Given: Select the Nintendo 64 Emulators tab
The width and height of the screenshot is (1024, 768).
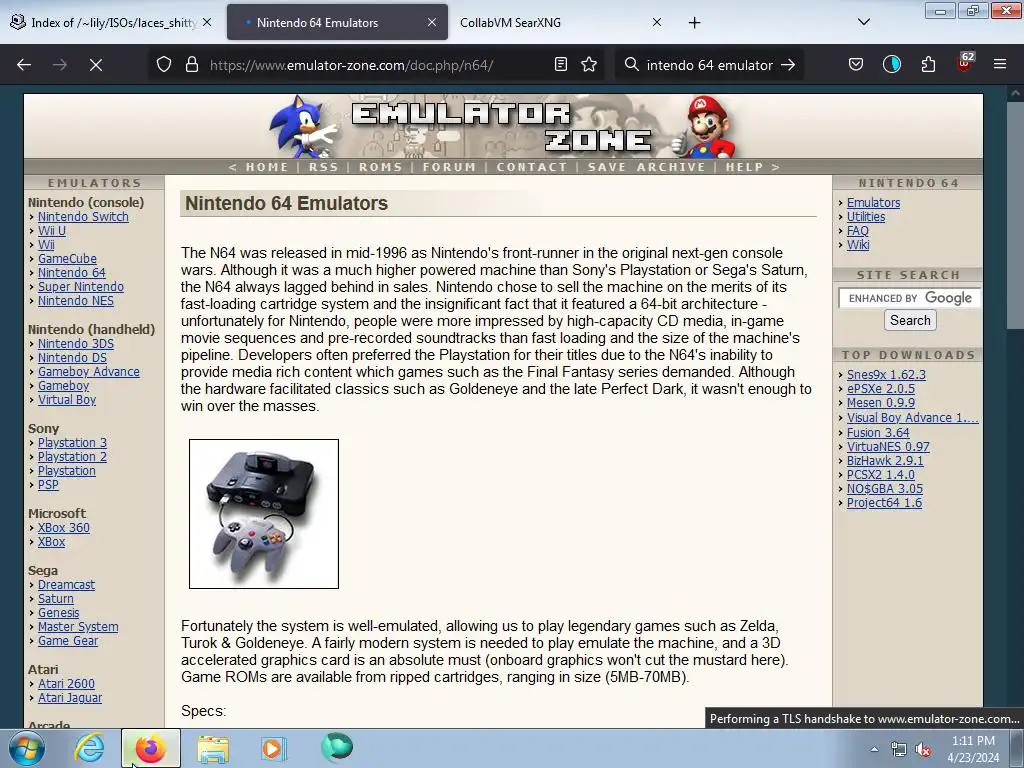Looking at the screenshot, I should point(338,23).
